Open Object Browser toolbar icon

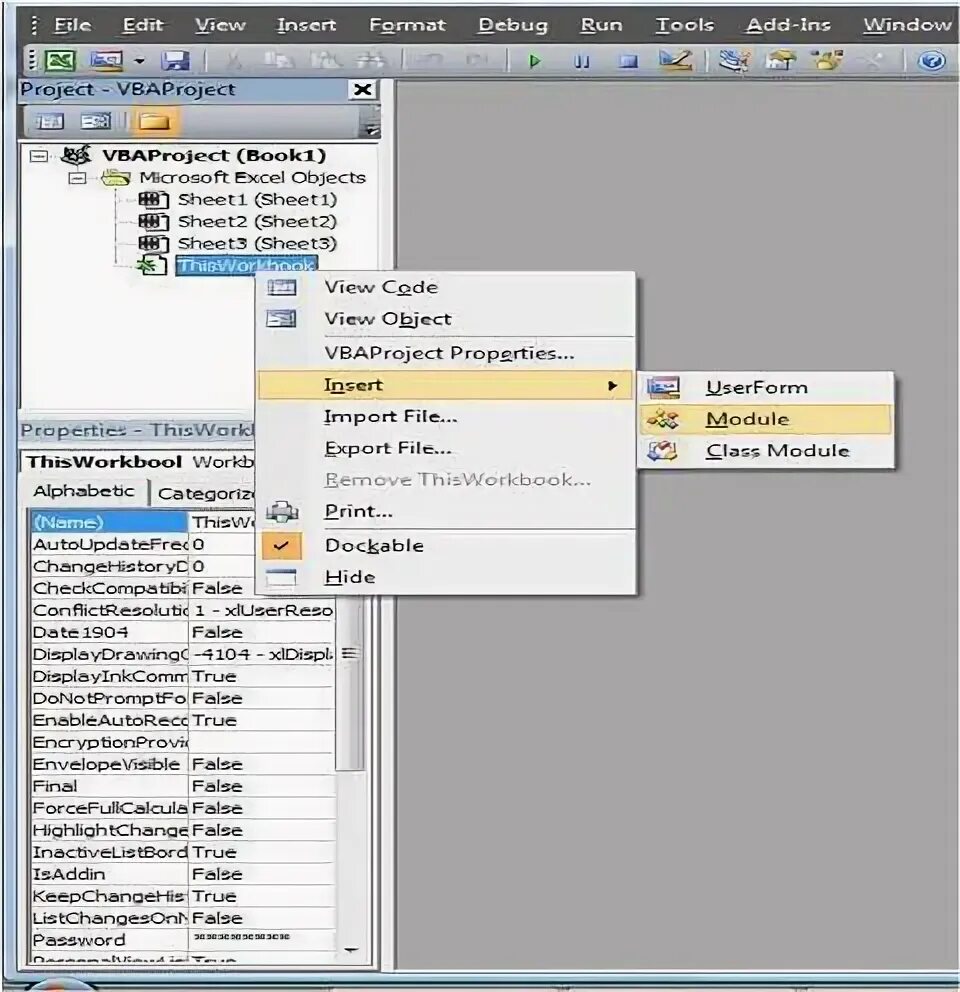(x=828, y=61)
